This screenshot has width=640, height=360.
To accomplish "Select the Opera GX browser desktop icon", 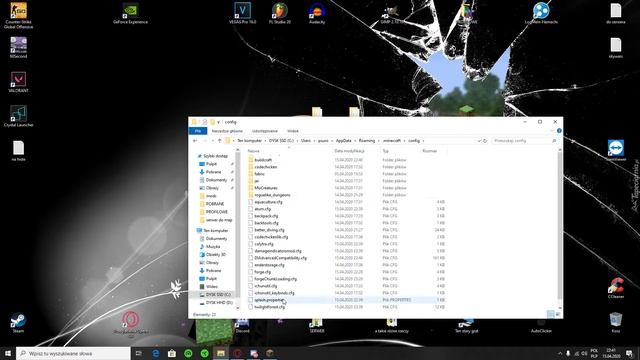I will point(130,323).
